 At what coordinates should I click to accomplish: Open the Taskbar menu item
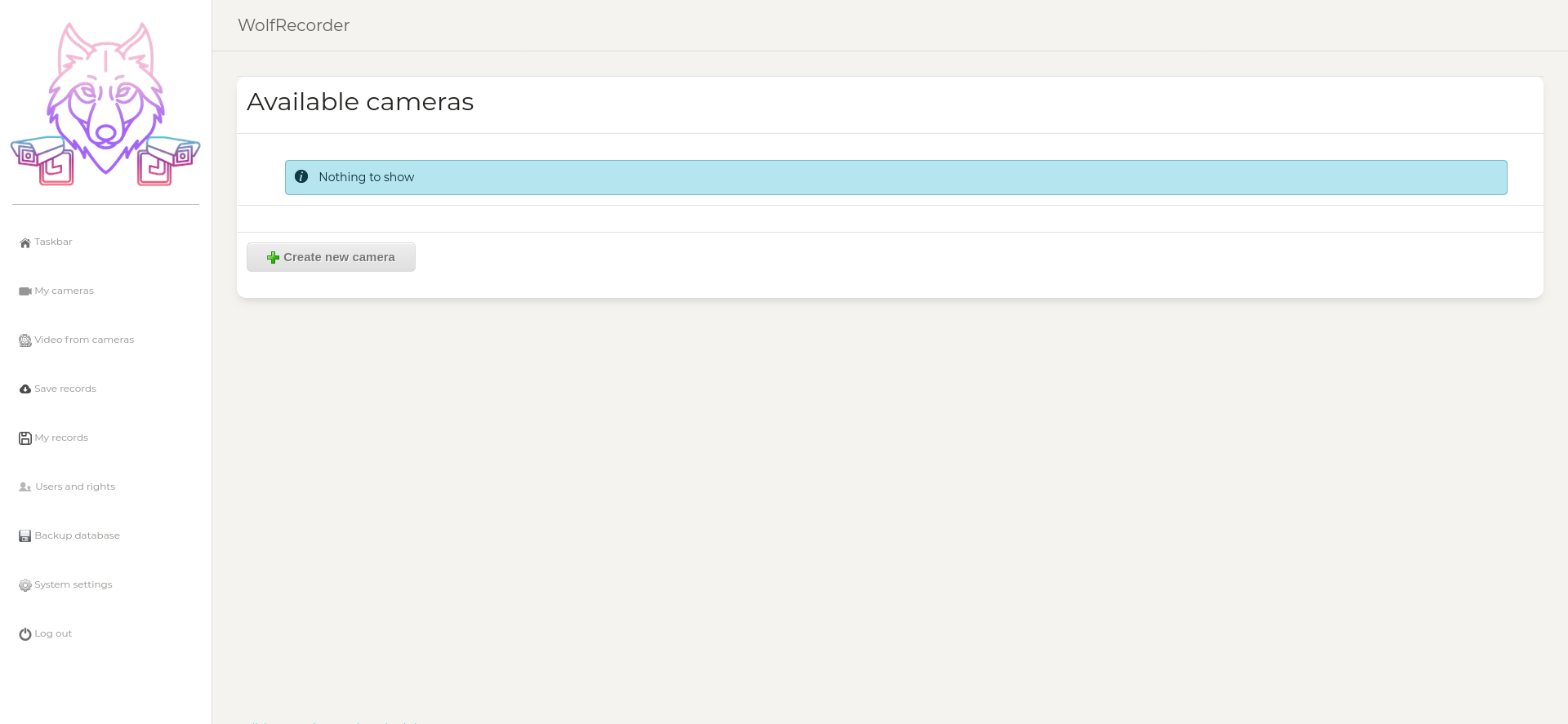54,242
